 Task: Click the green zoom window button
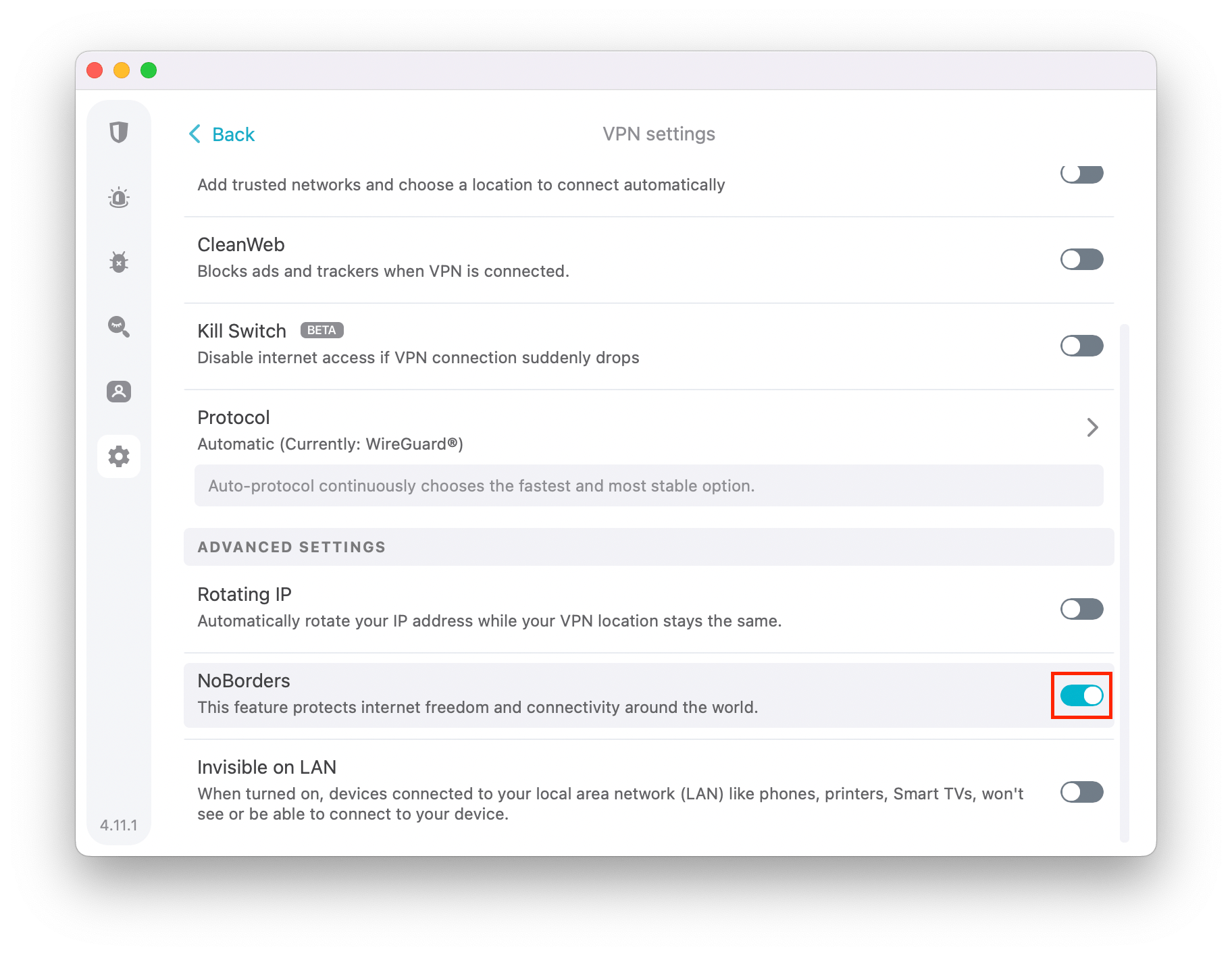pyautogui.click(x=149, y=70)
